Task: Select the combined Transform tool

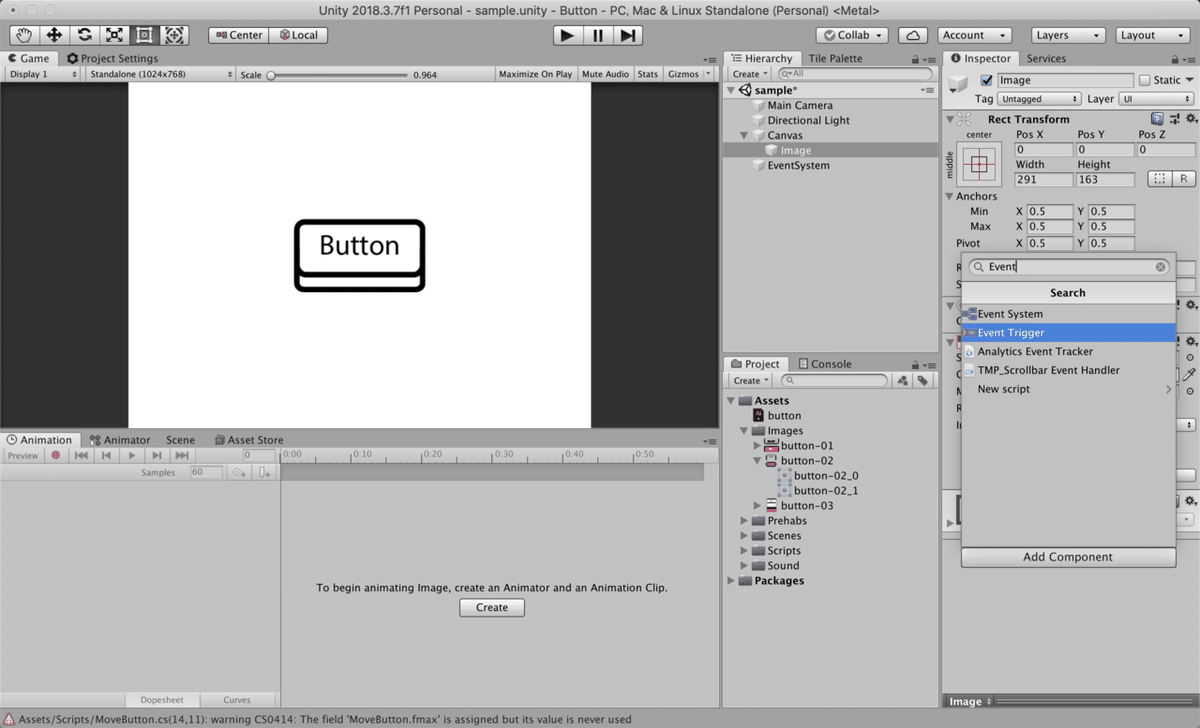Action: (174, 35)
